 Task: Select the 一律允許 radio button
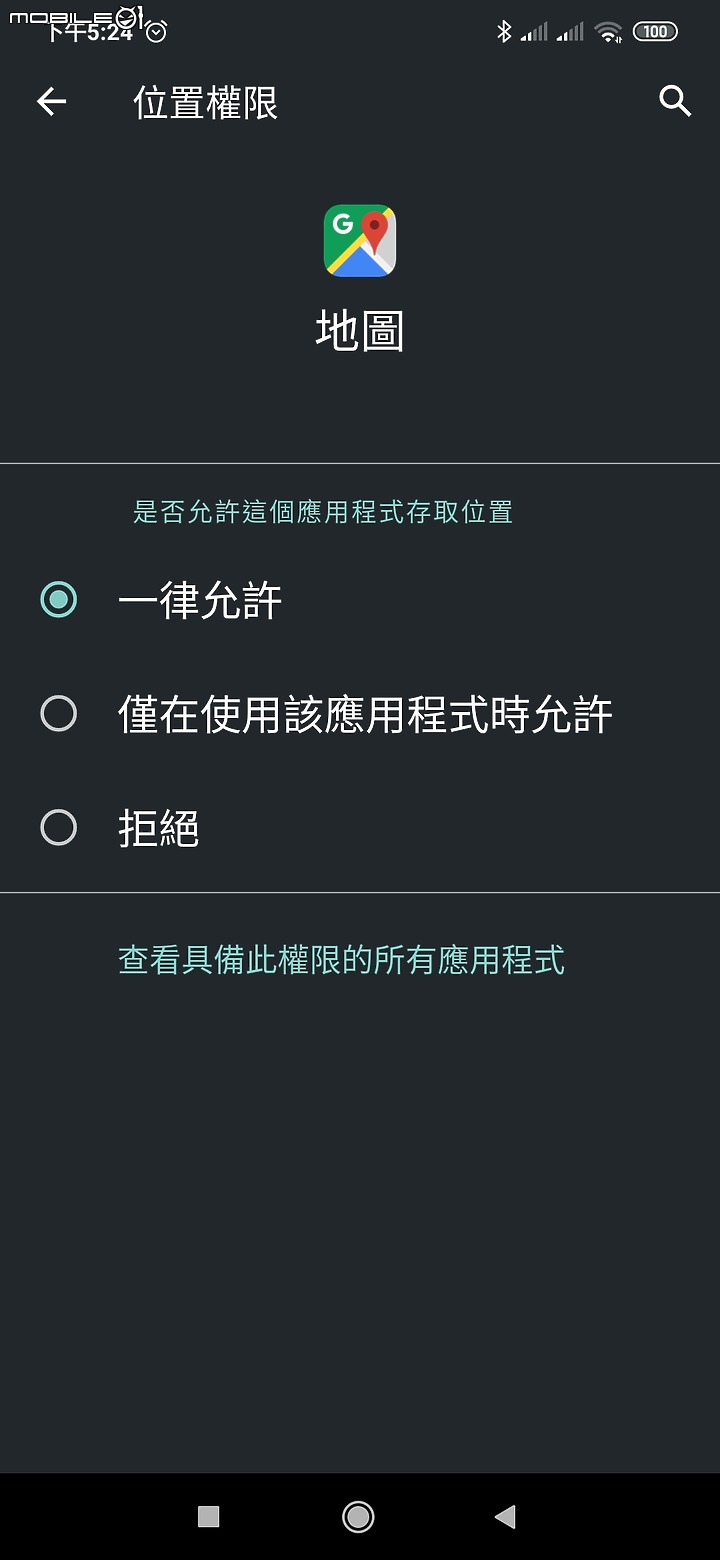pyautogui.click(x=58, y=599)
